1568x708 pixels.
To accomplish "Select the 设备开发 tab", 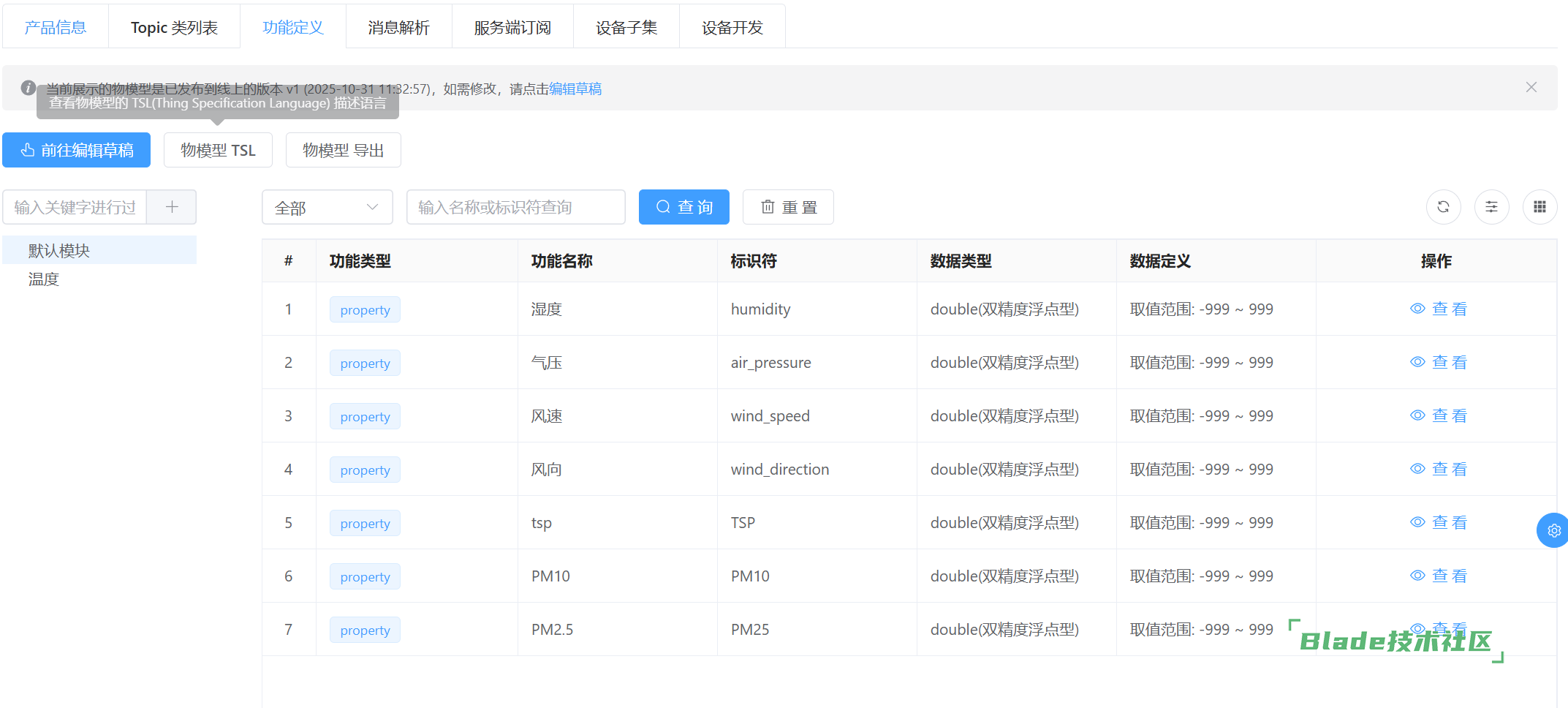I will click(x=732, y=28).
